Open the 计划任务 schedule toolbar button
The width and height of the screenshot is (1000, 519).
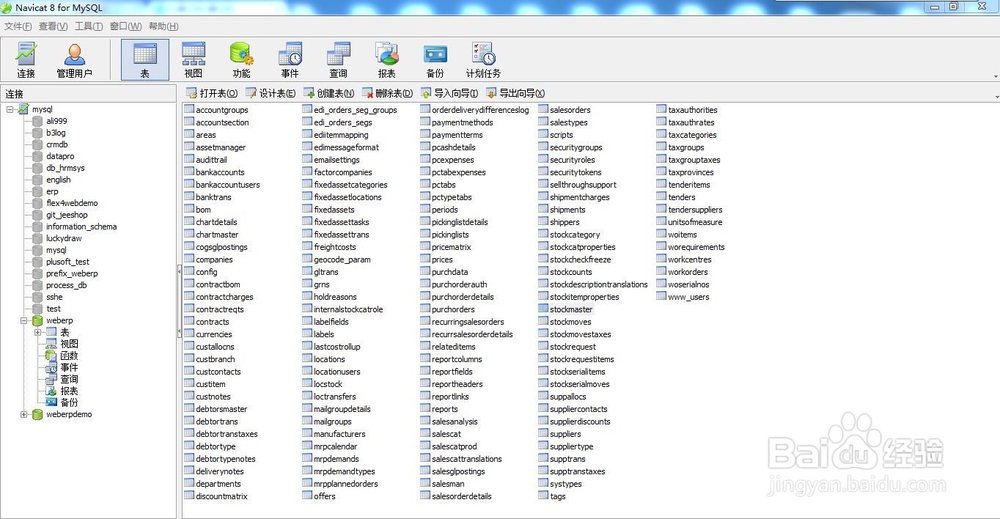pyautogui.click(x=483, y=60)
